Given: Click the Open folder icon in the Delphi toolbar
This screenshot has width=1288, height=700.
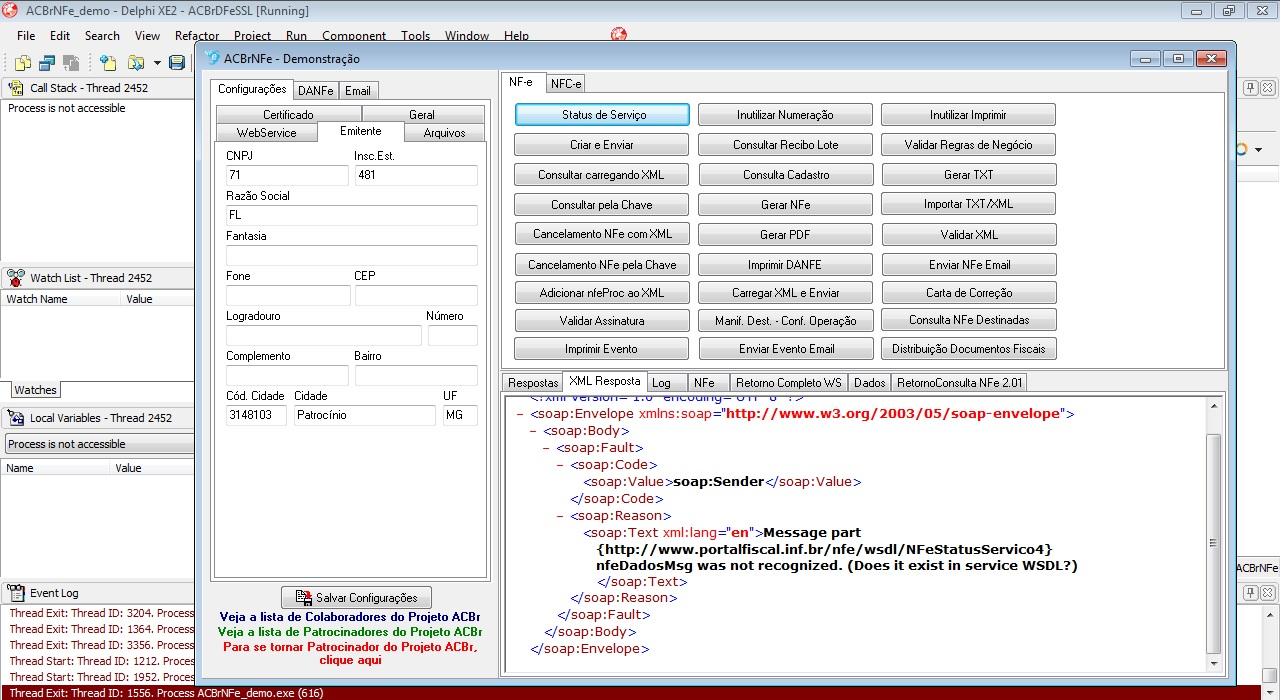Looking at the screenshot, I should coord(136,63).
